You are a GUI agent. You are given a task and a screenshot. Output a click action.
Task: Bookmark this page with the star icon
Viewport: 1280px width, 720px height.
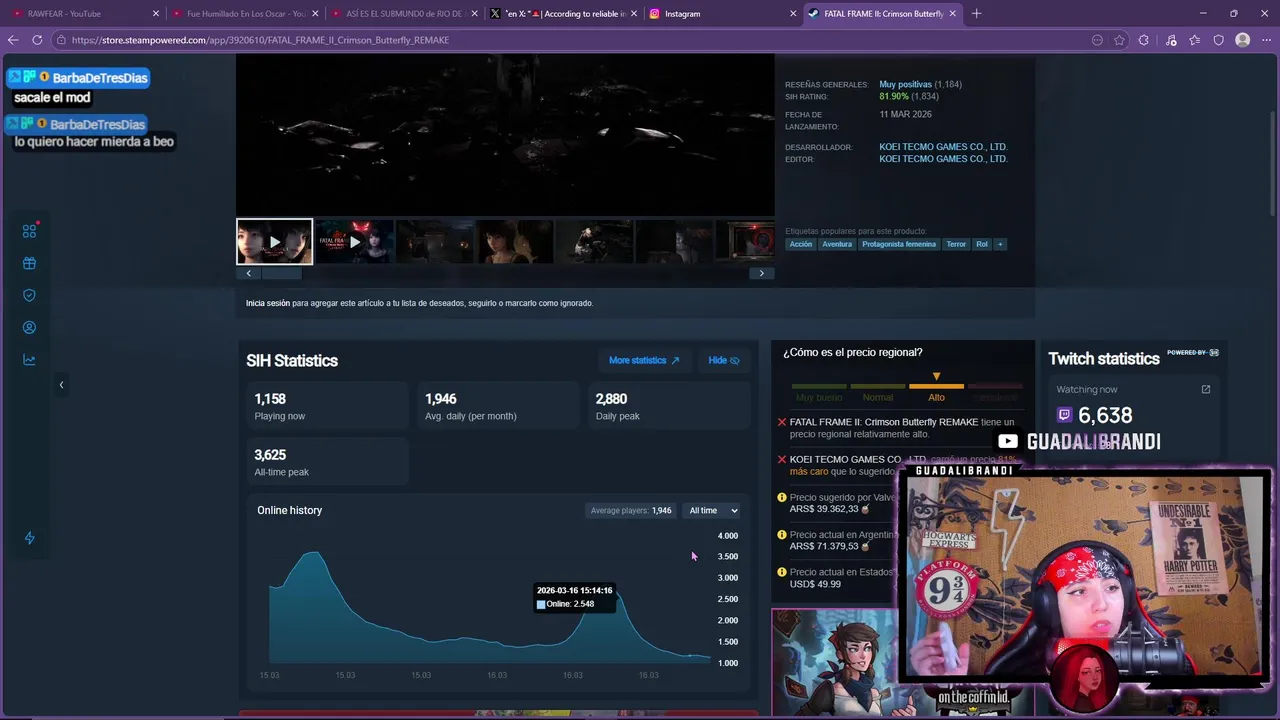1119,40
